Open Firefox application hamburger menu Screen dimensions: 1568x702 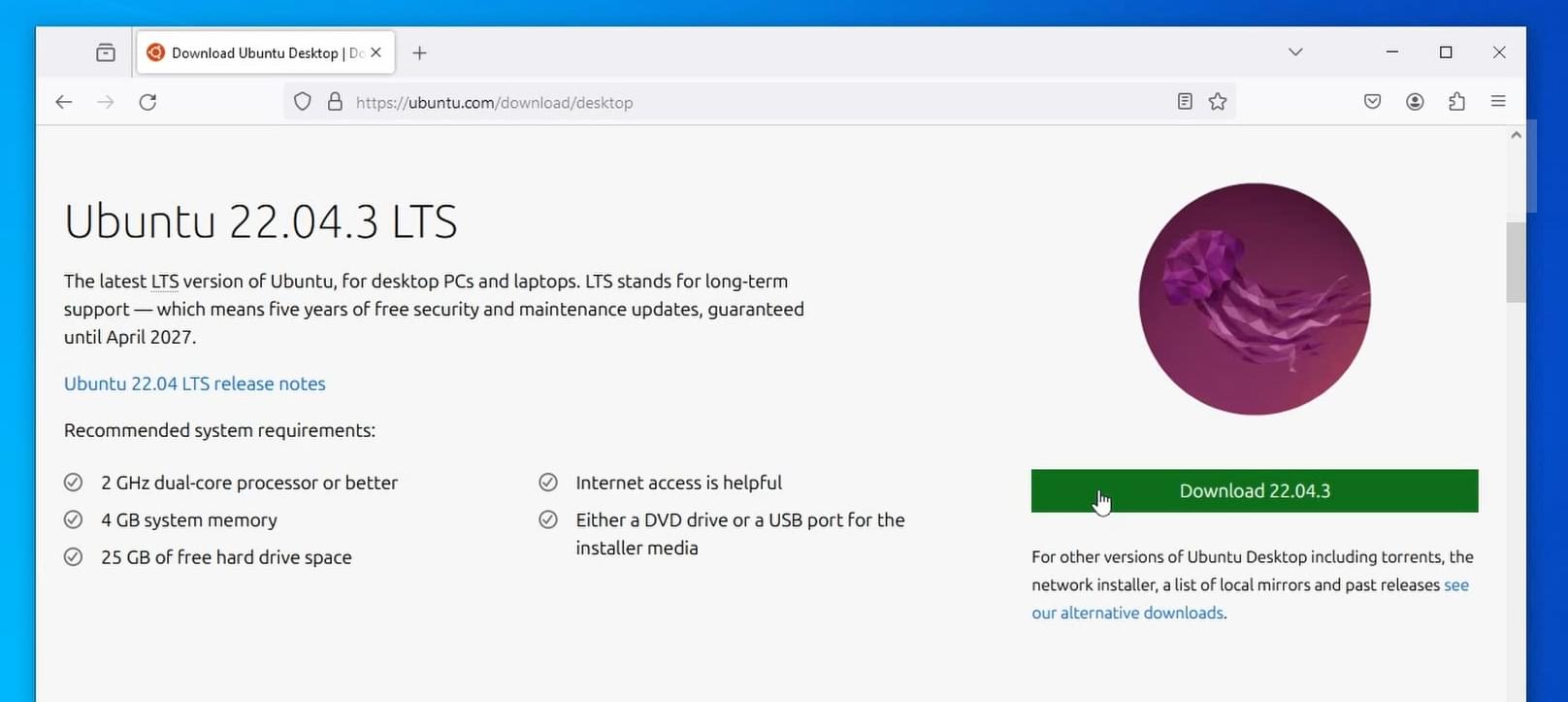tap(1498, 102)
